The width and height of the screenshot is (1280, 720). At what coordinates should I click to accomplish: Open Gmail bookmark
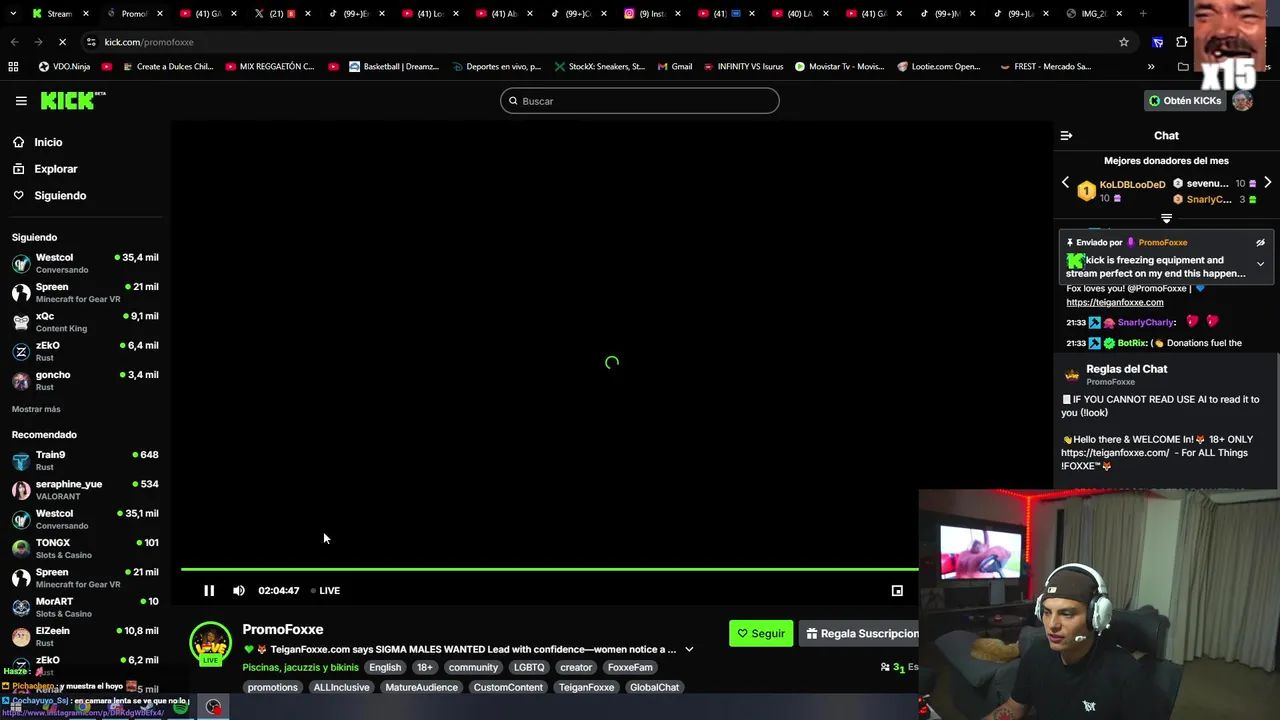click(675, 67)
